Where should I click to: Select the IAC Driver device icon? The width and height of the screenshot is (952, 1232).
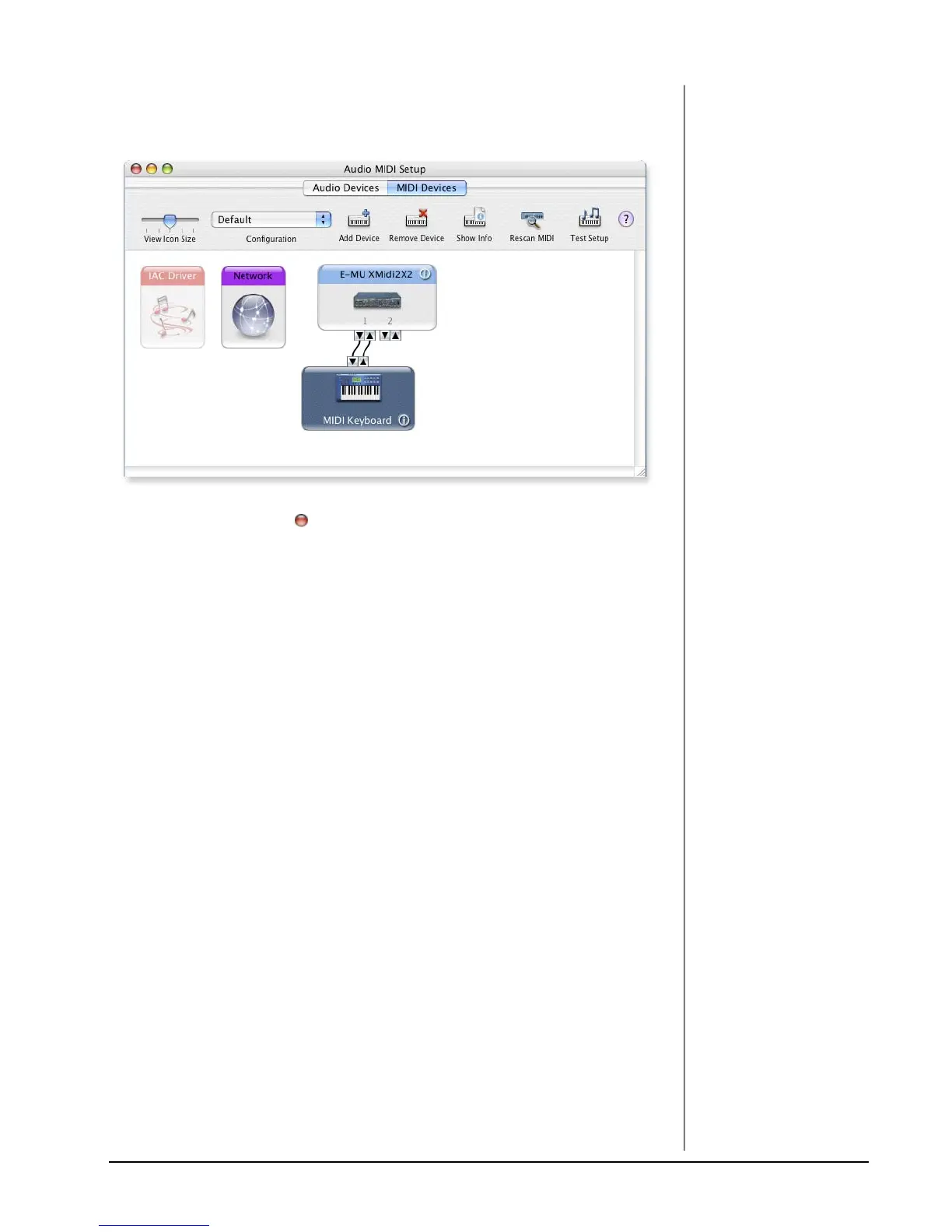pos(173,307)
